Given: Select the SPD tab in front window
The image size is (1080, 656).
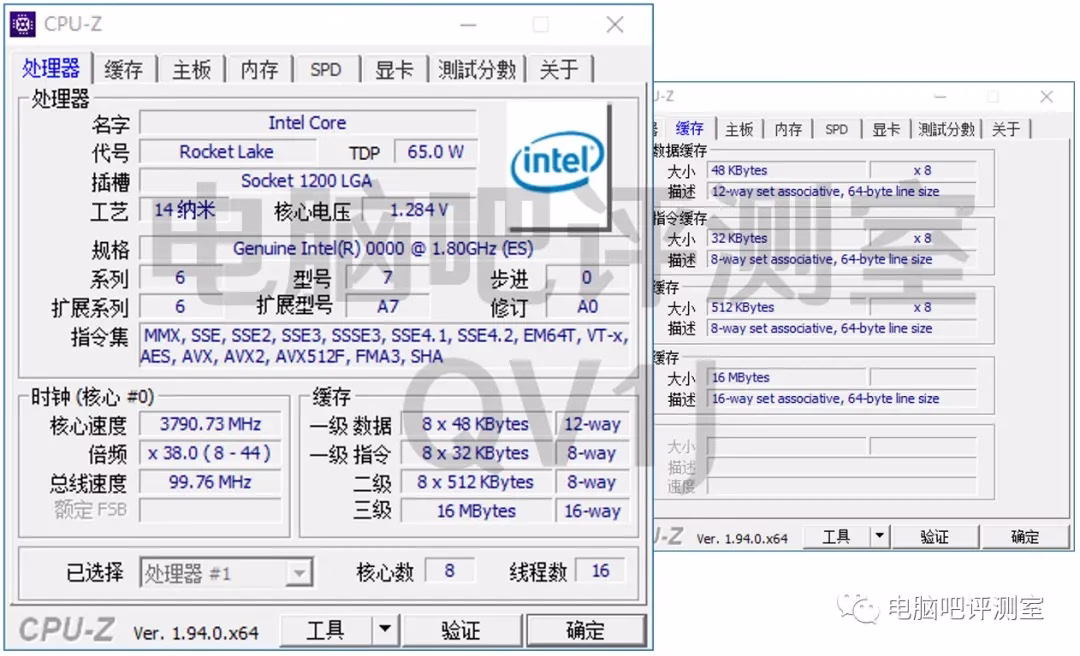Looking at the screenshot, I should click(x=326, y=69).
